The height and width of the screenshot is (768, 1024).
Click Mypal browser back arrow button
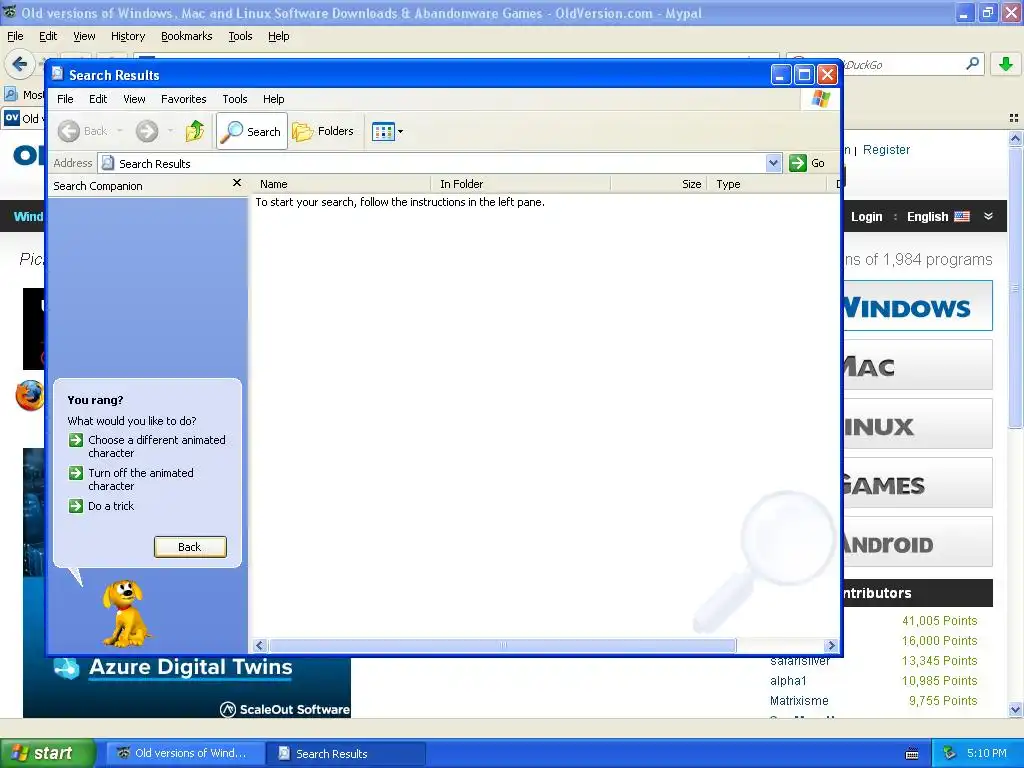click(x=20, y=64)
